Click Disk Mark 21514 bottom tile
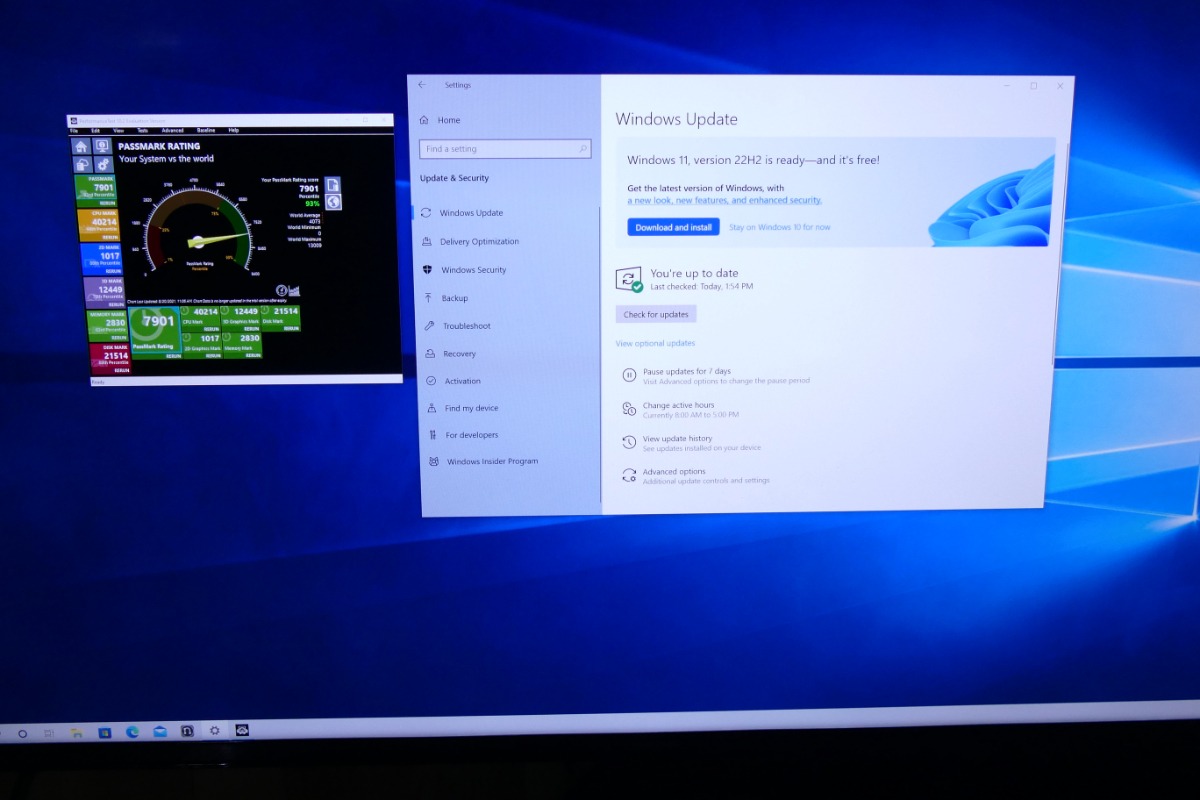The image size is (1200, 800). pyautogui.click(x=281, y=319)
